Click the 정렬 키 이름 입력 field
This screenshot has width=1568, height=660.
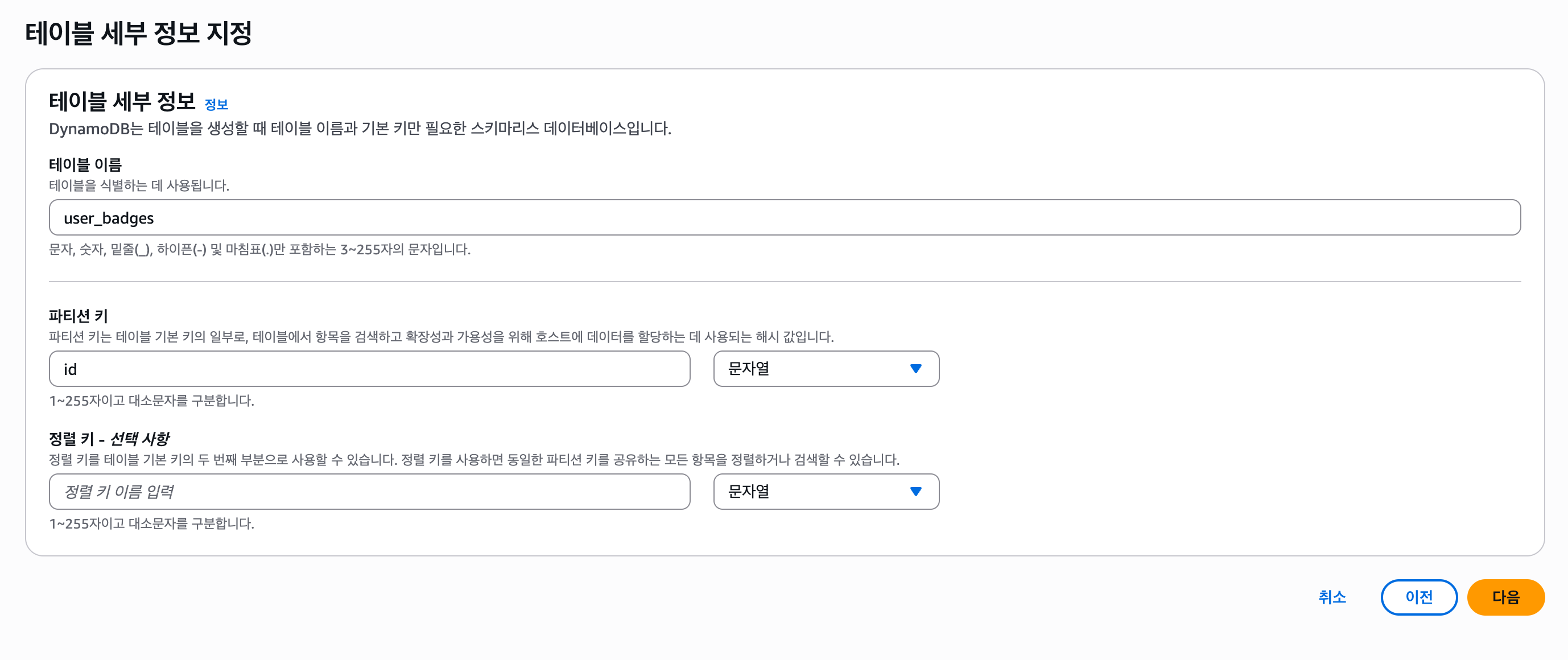(369, 492)
